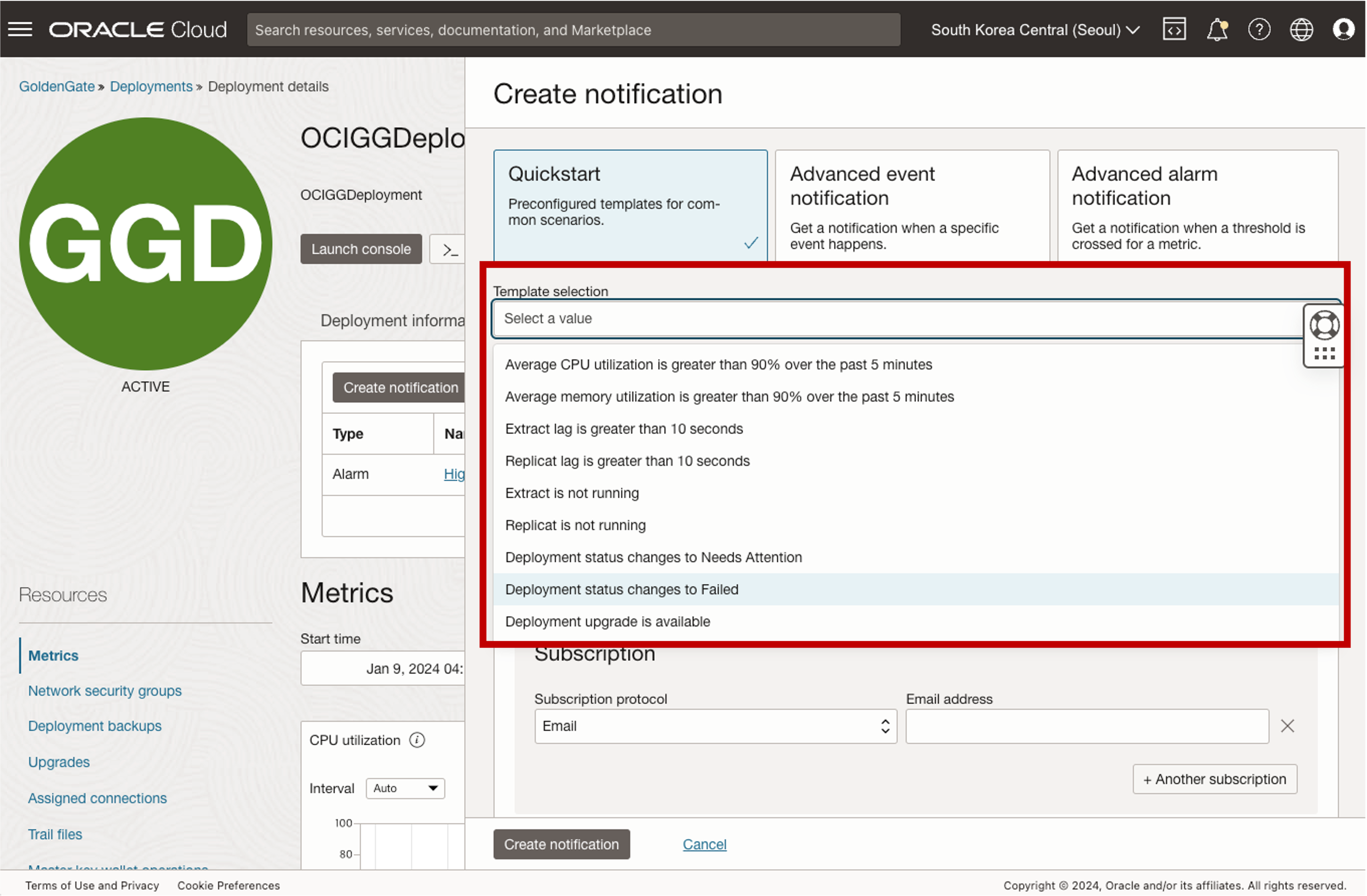
Task: Select the Quickstart notification card
Action: (x=631, y=205)
